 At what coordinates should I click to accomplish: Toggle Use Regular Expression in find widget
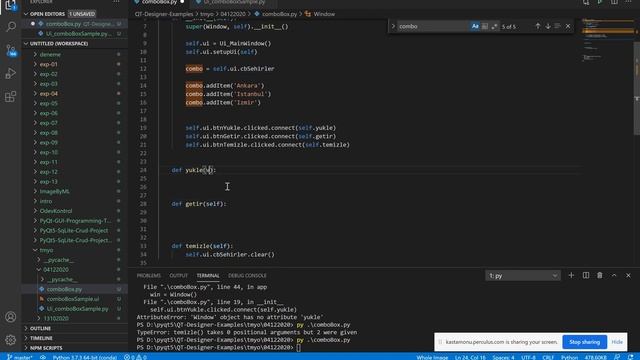(494, 26)
